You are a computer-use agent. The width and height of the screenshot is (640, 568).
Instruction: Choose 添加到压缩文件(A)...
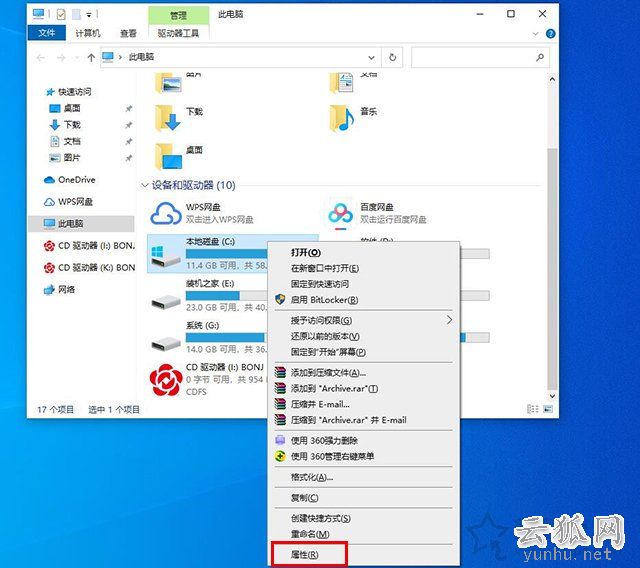click(363, 373)
